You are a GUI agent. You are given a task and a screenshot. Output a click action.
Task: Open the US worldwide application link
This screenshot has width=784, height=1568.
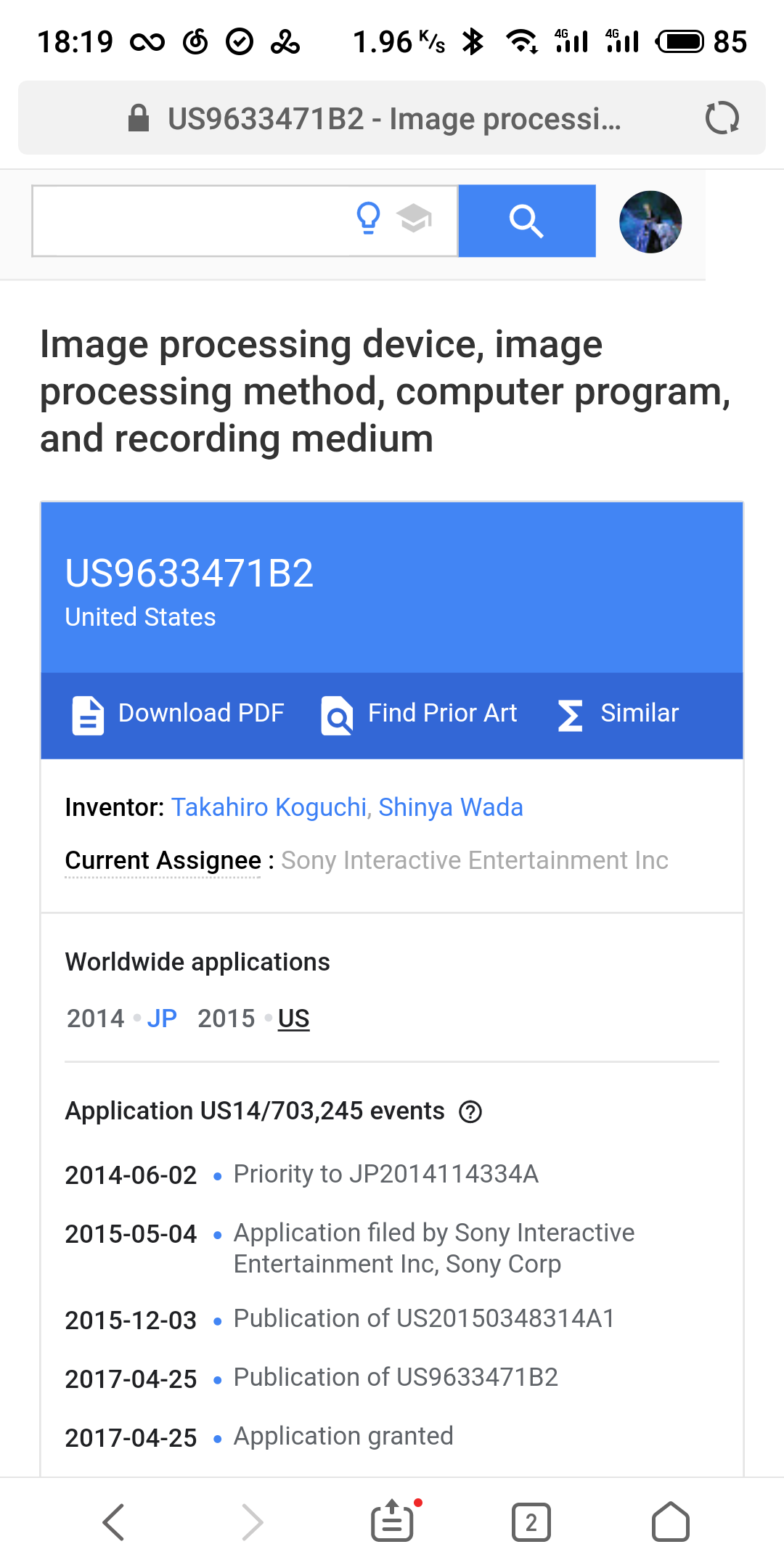pos(294,1018)
